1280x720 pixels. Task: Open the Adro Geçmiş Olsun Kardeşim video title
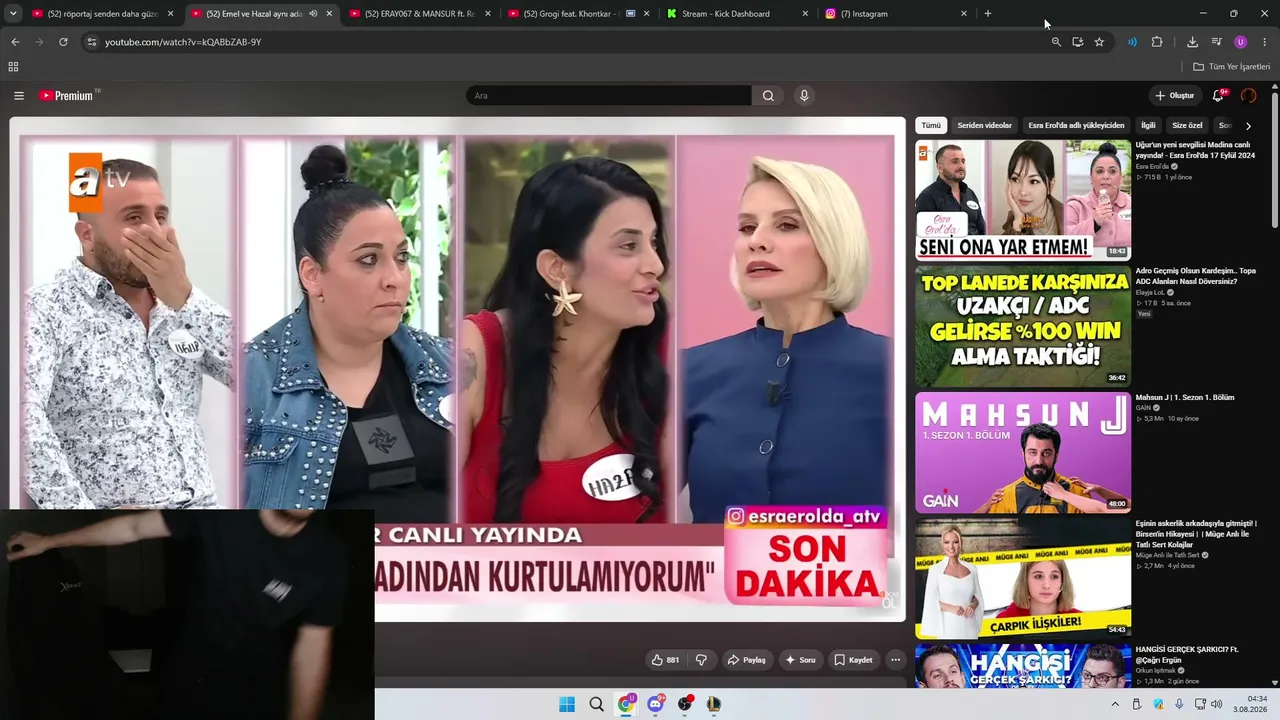point(1196,276)
